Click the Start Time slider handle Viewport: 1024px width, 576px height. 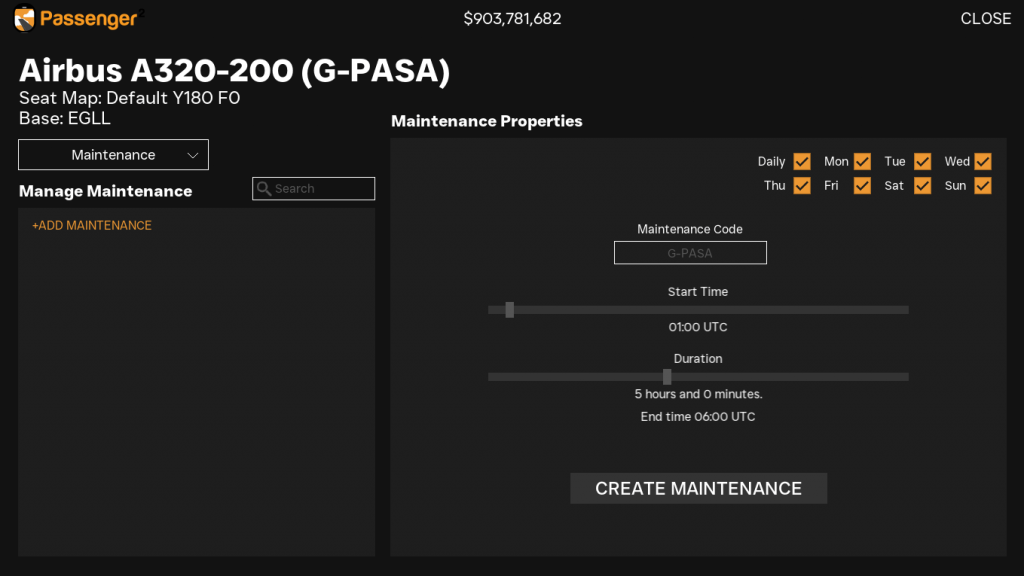[510, 310]
